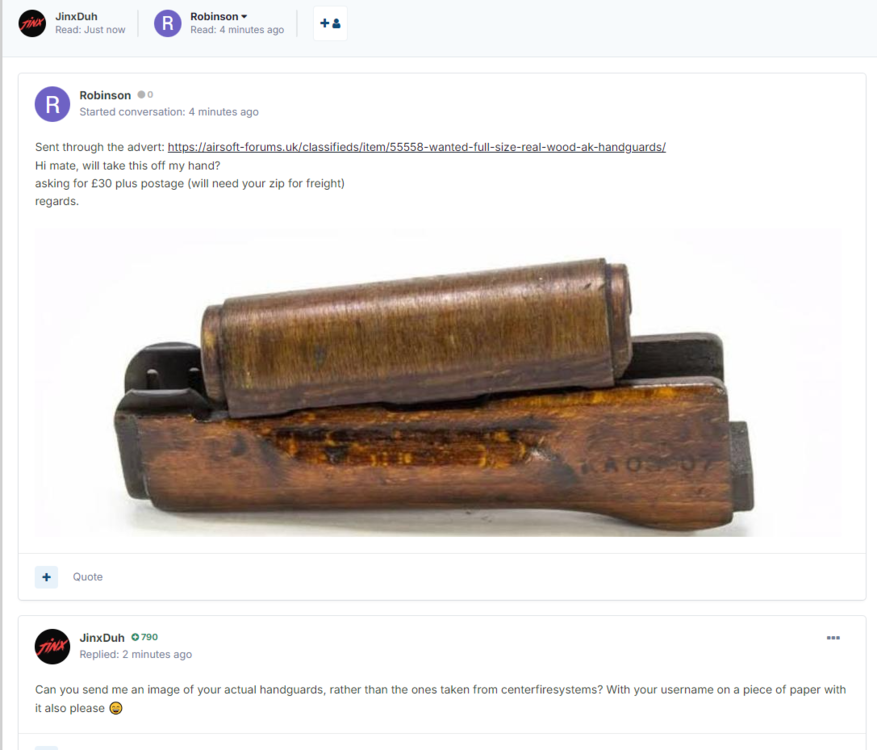Open the AK handguard photo

(438, 382)
